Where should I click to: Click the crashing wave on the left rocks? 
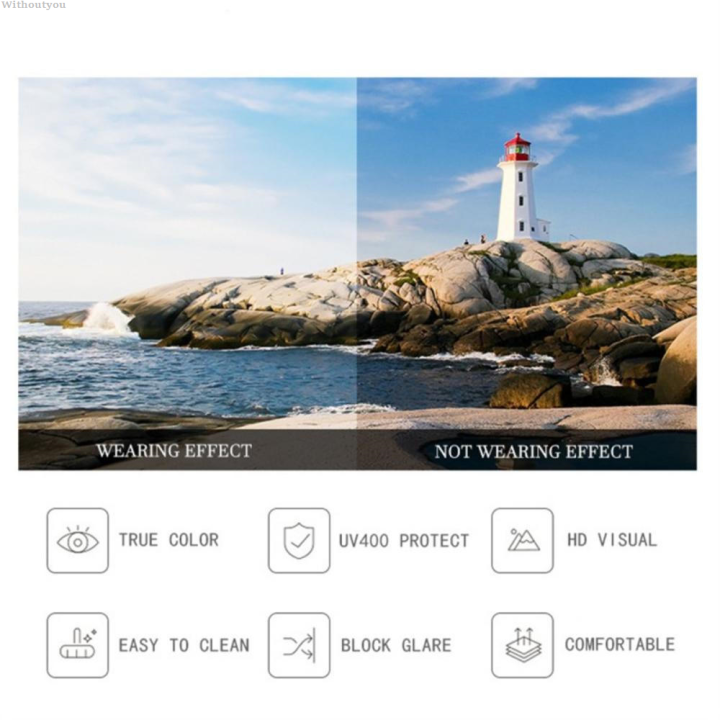tap(108, 318)
